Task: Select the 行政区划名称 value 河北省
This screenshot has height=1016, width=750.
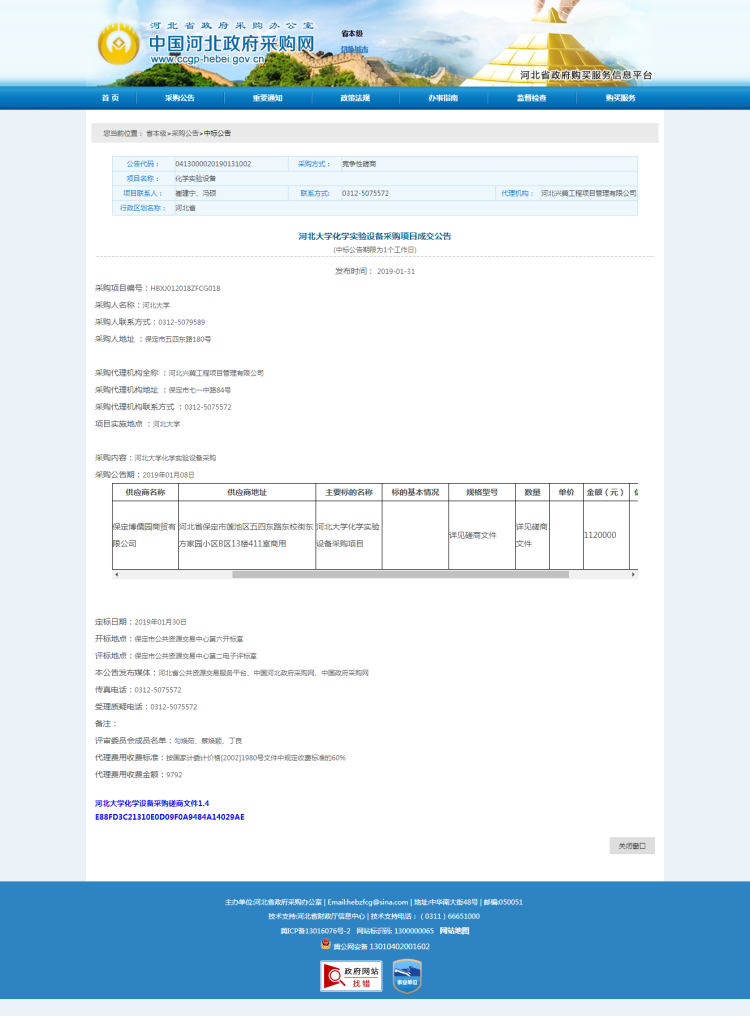Action: point(185,208)
